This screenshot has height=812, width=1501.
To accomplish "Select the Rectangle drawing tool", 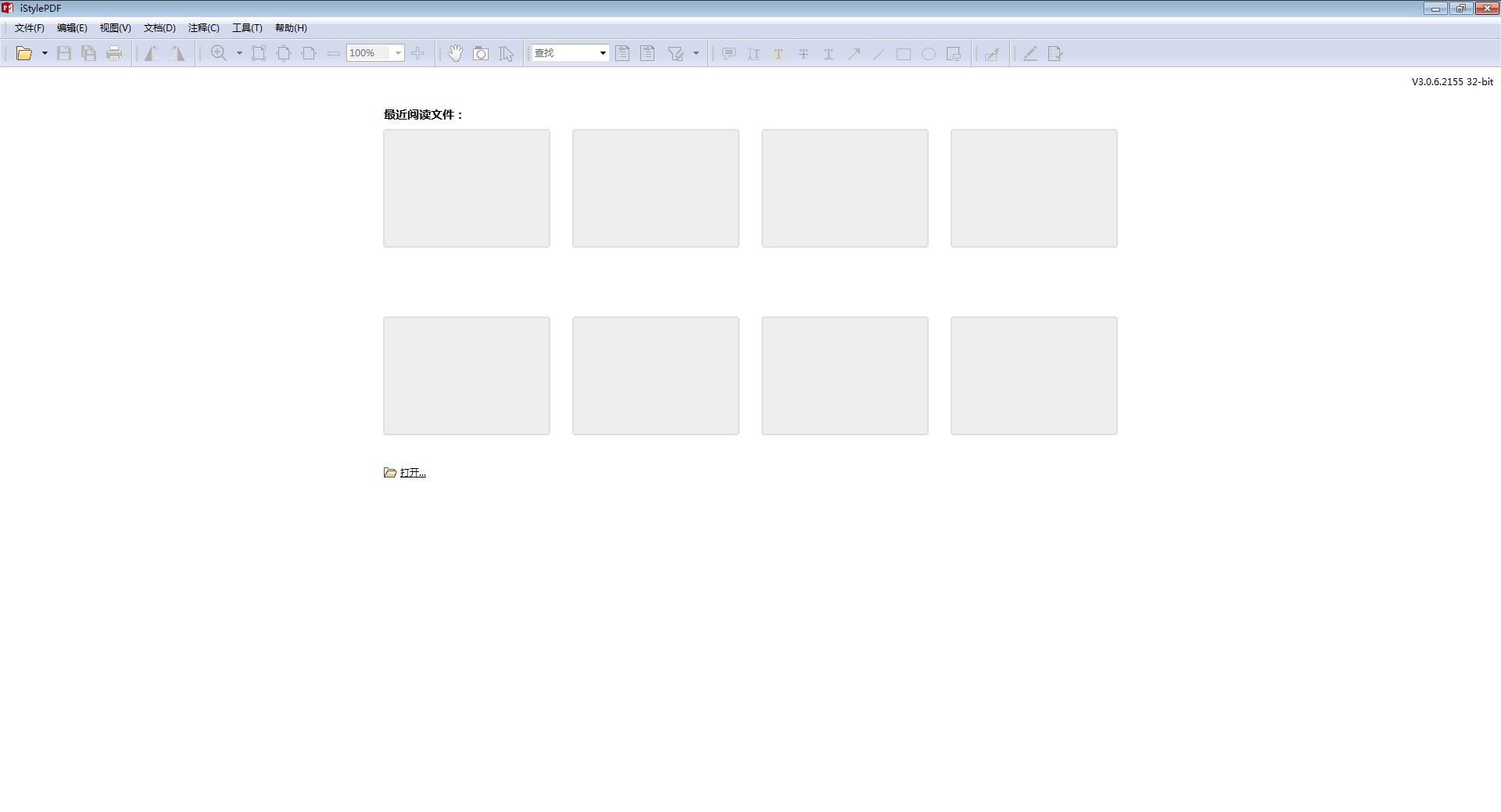I will pos(905,53).
